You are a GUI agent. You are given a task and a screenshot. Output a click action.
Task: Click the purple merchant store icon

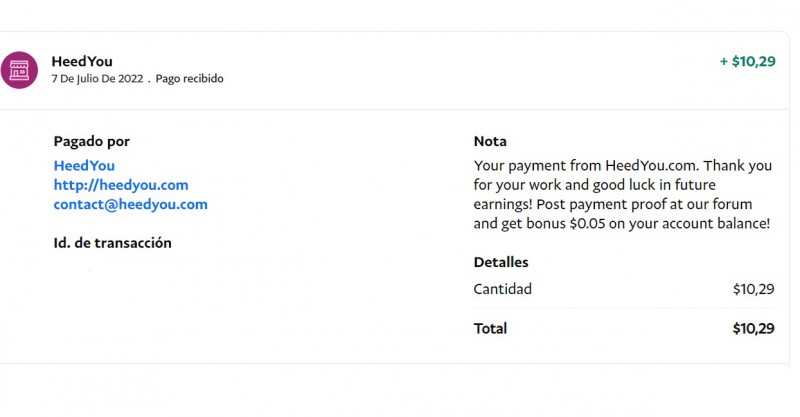click(x=19, y=70)
